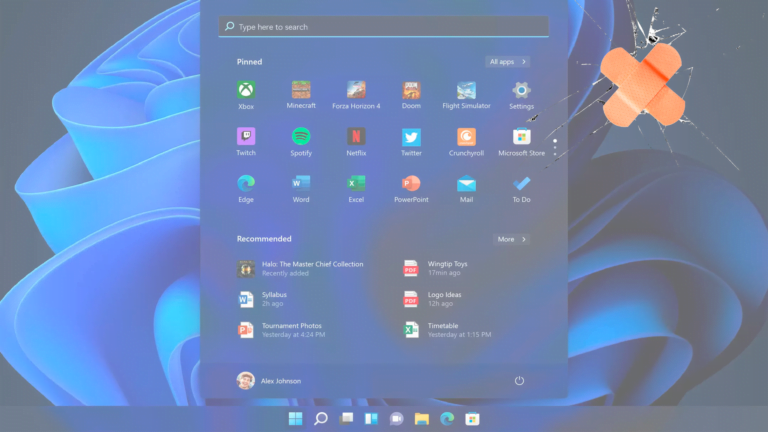This screenshot has height=432, width=768.
Task: Launch Edge from the pinned section
Action: click(x=246, y=189)
